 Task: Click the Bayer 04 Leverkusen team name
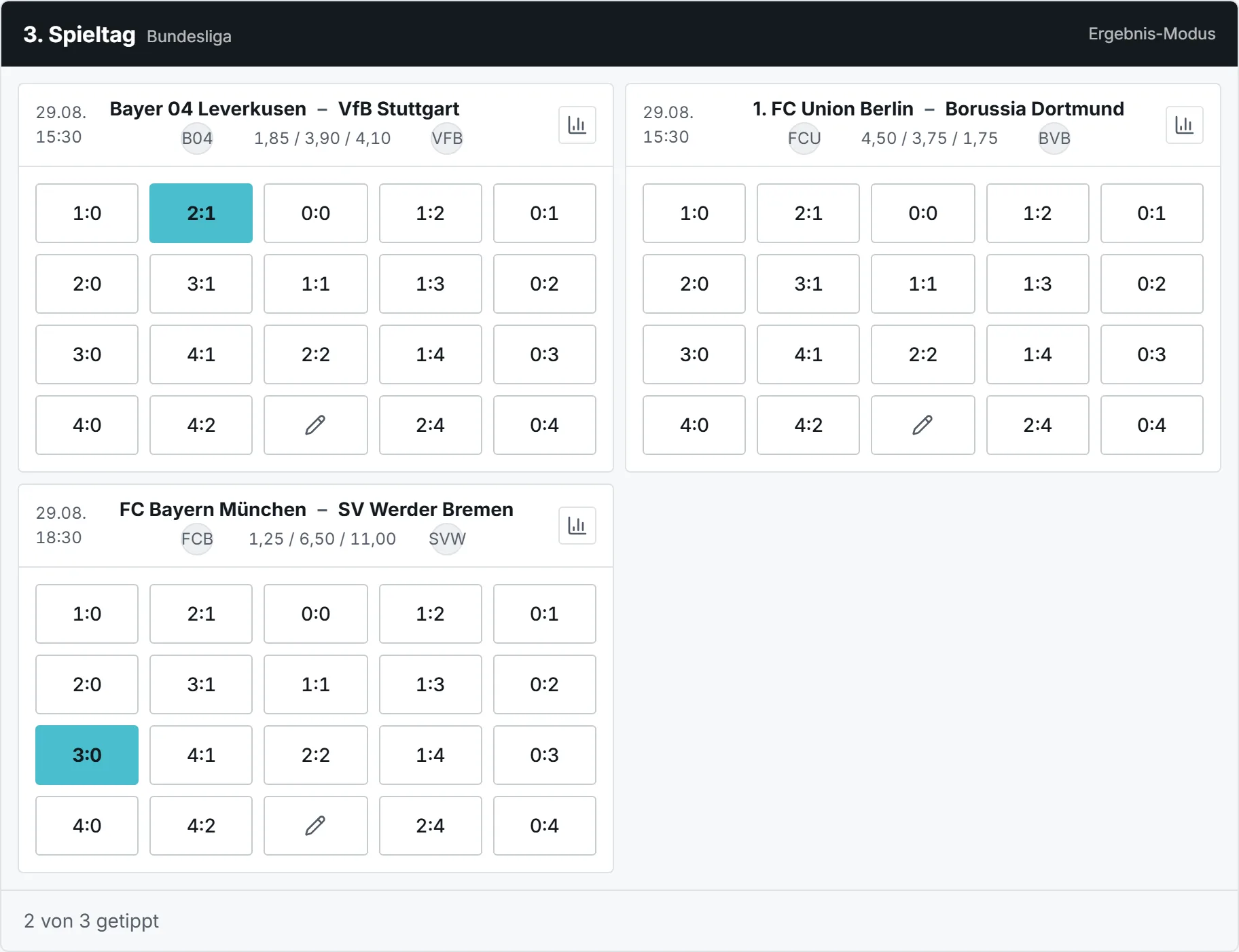pyautogui.click(x=208, y=109)
